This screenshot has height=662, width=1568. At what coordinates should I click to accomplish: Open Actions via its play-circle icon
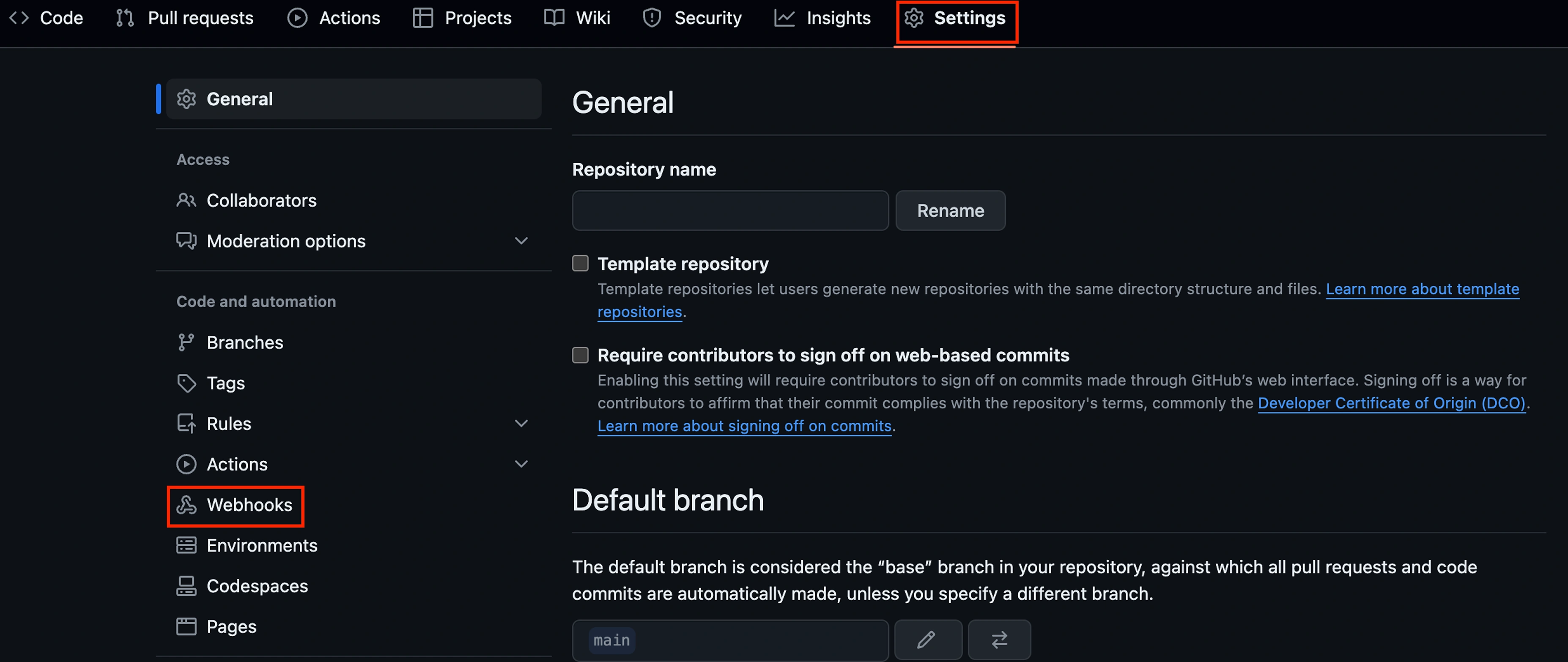pos(298,18)
